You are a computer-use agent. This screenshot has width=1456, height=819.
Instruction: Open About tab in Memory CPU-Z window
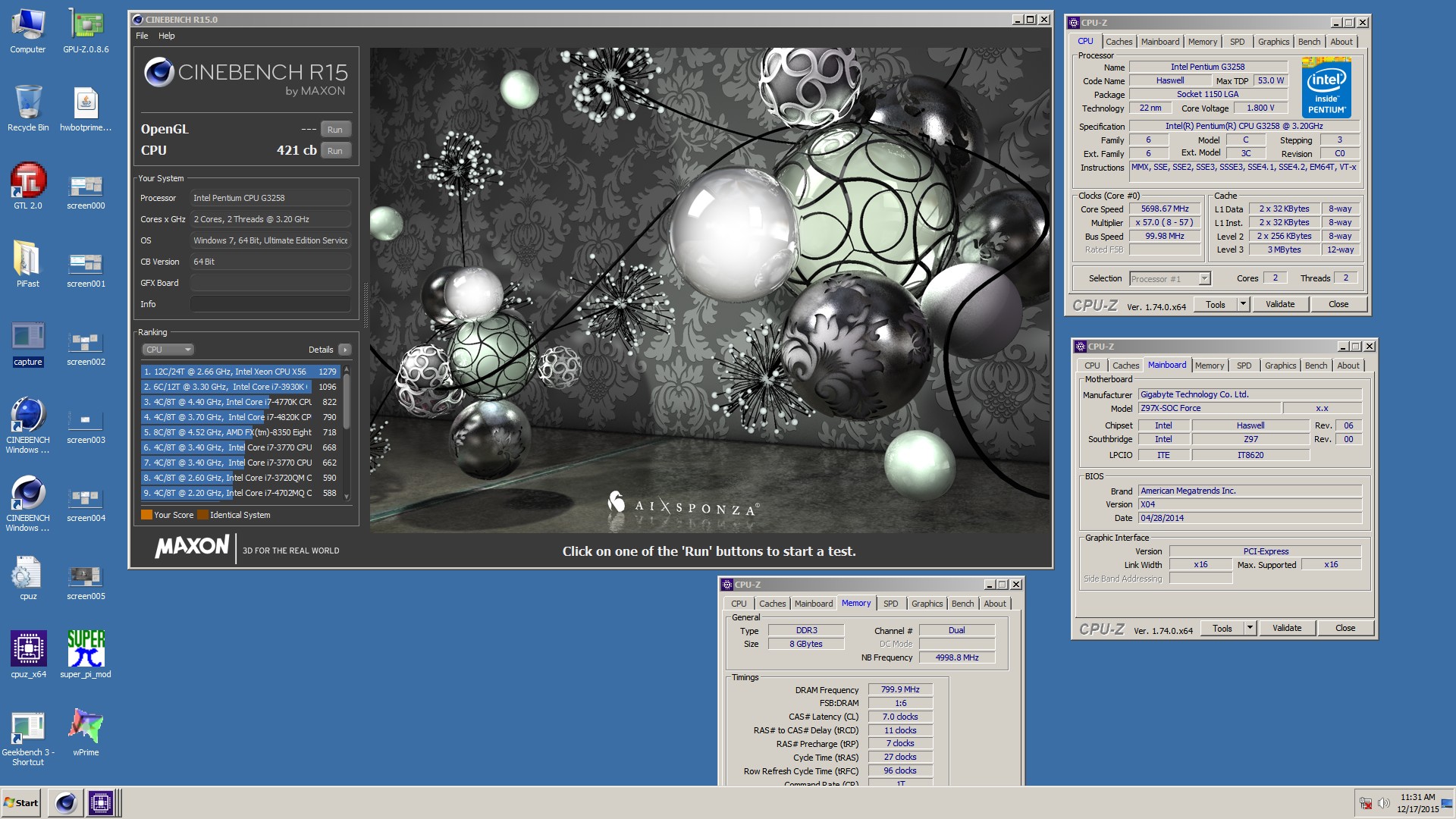pyautogui.click(x=995, y=604)
